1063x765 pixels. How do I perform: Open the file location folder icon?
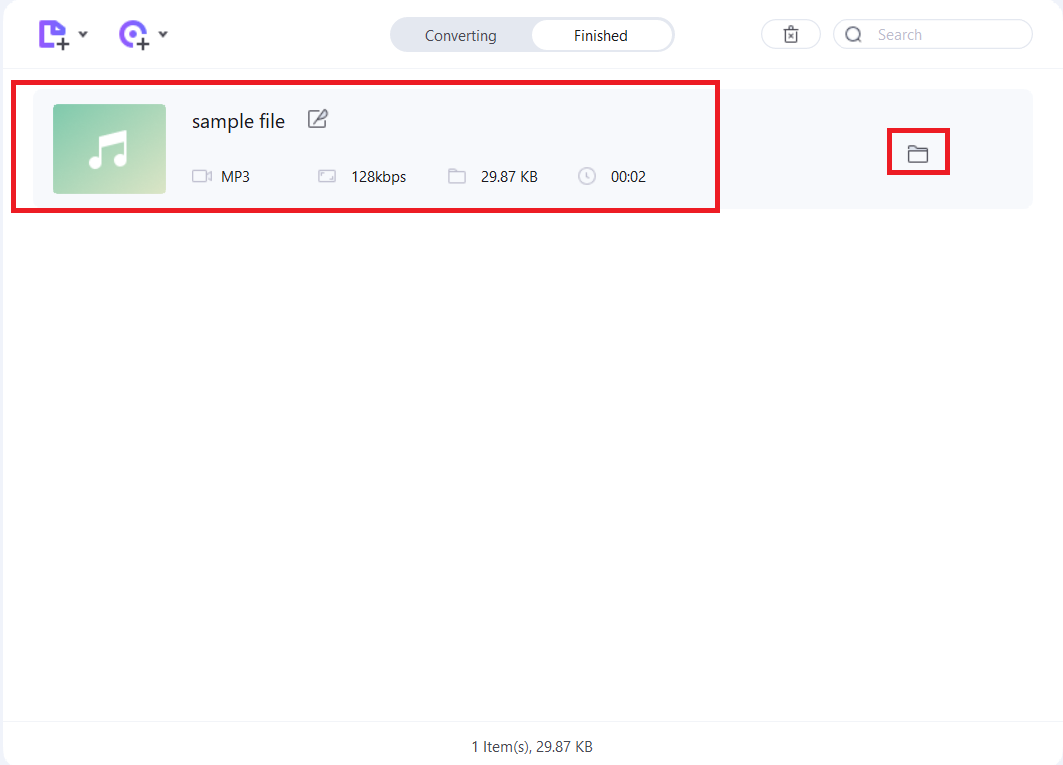click(x=918, y=151)
